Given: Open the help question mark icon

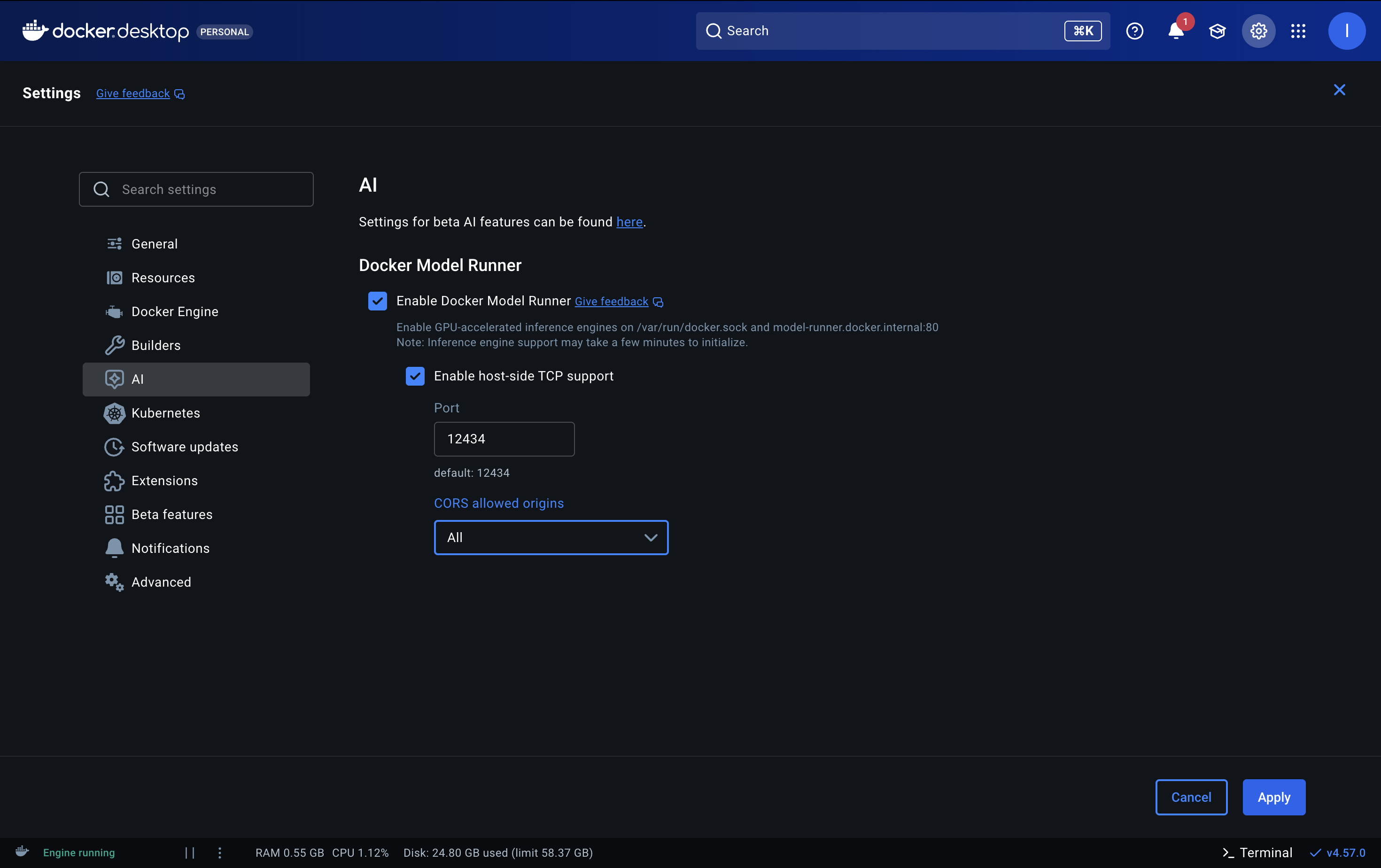Looking at the screenshot, I should pos(1134,31).
